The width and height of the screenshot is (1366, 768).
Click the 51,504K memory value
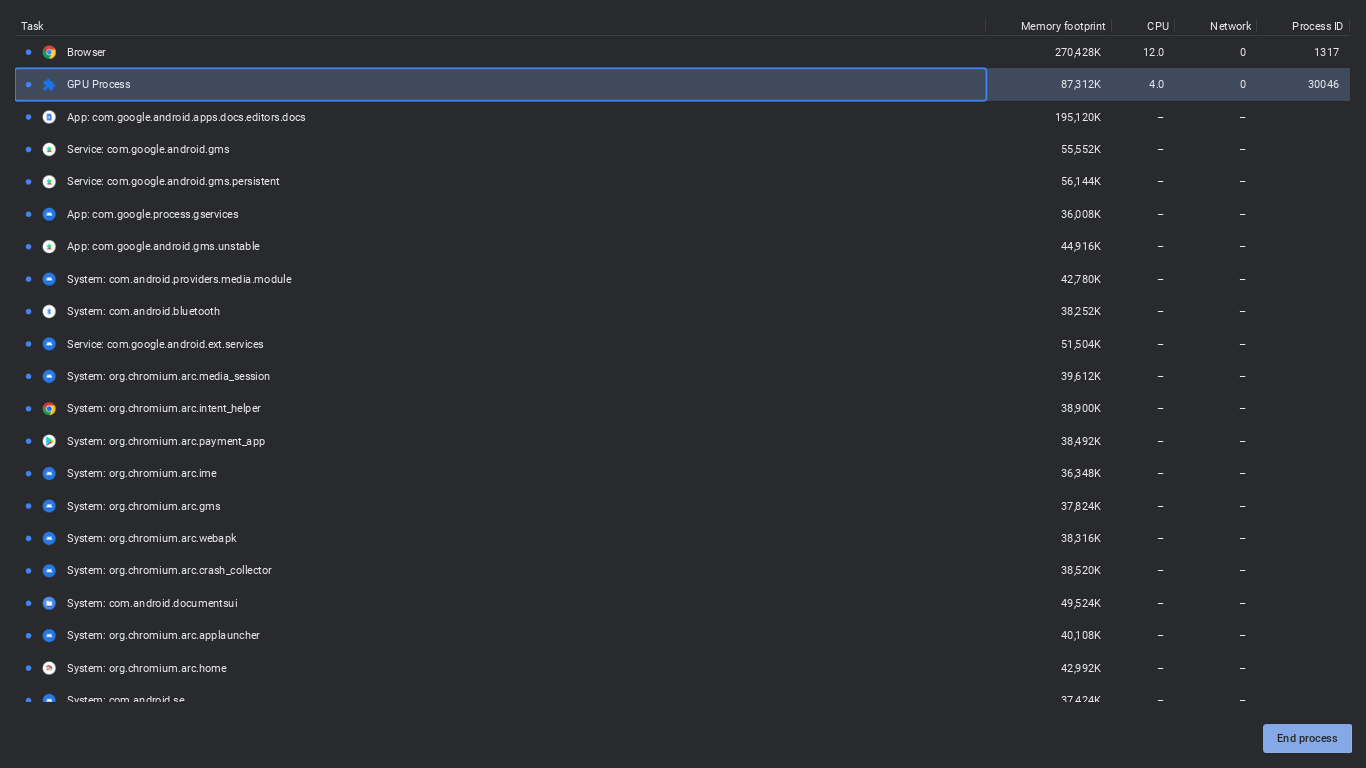tap(1081, 344)
